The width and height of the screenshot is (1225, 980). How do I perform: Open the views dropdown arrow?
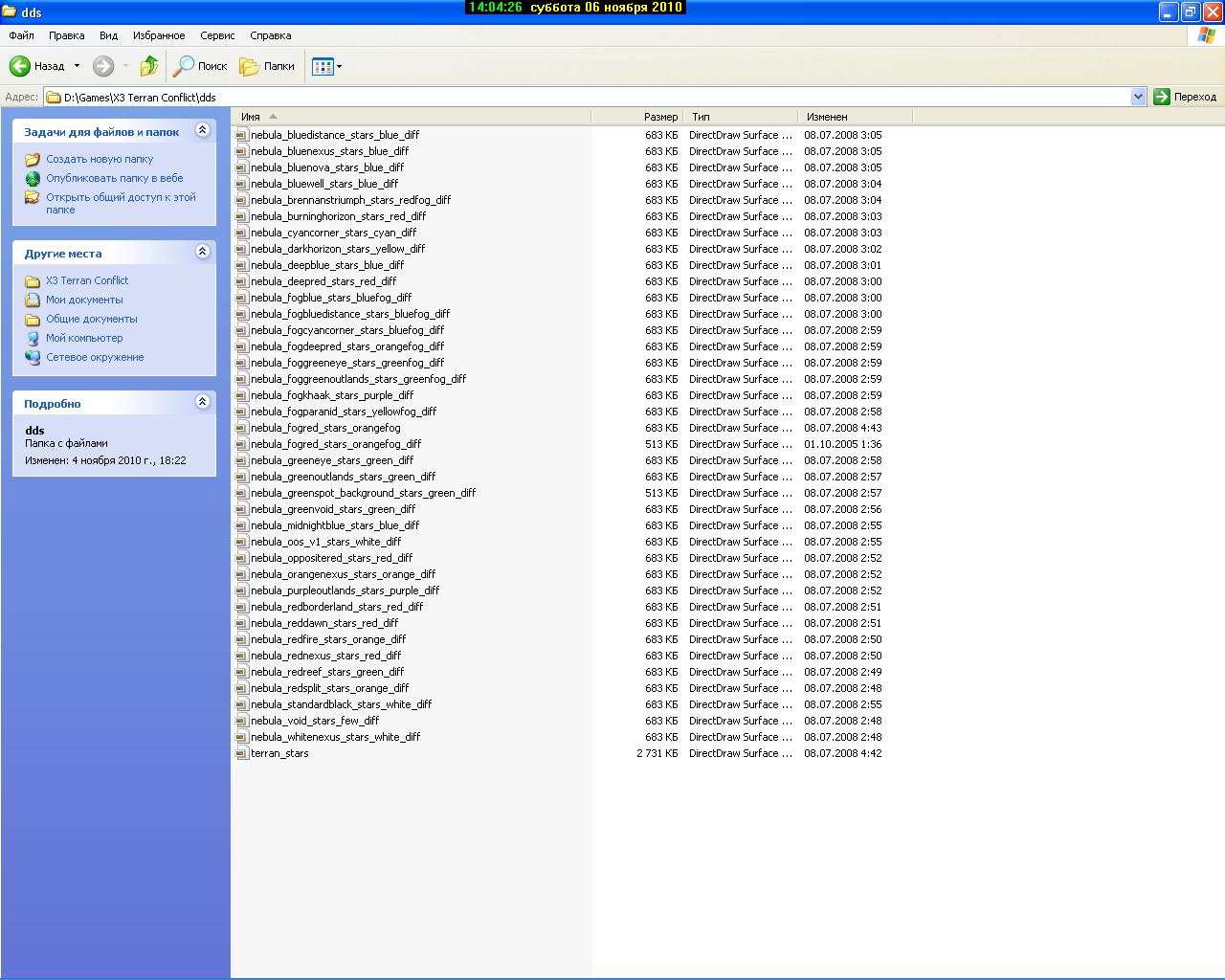[x=339, y=66]
